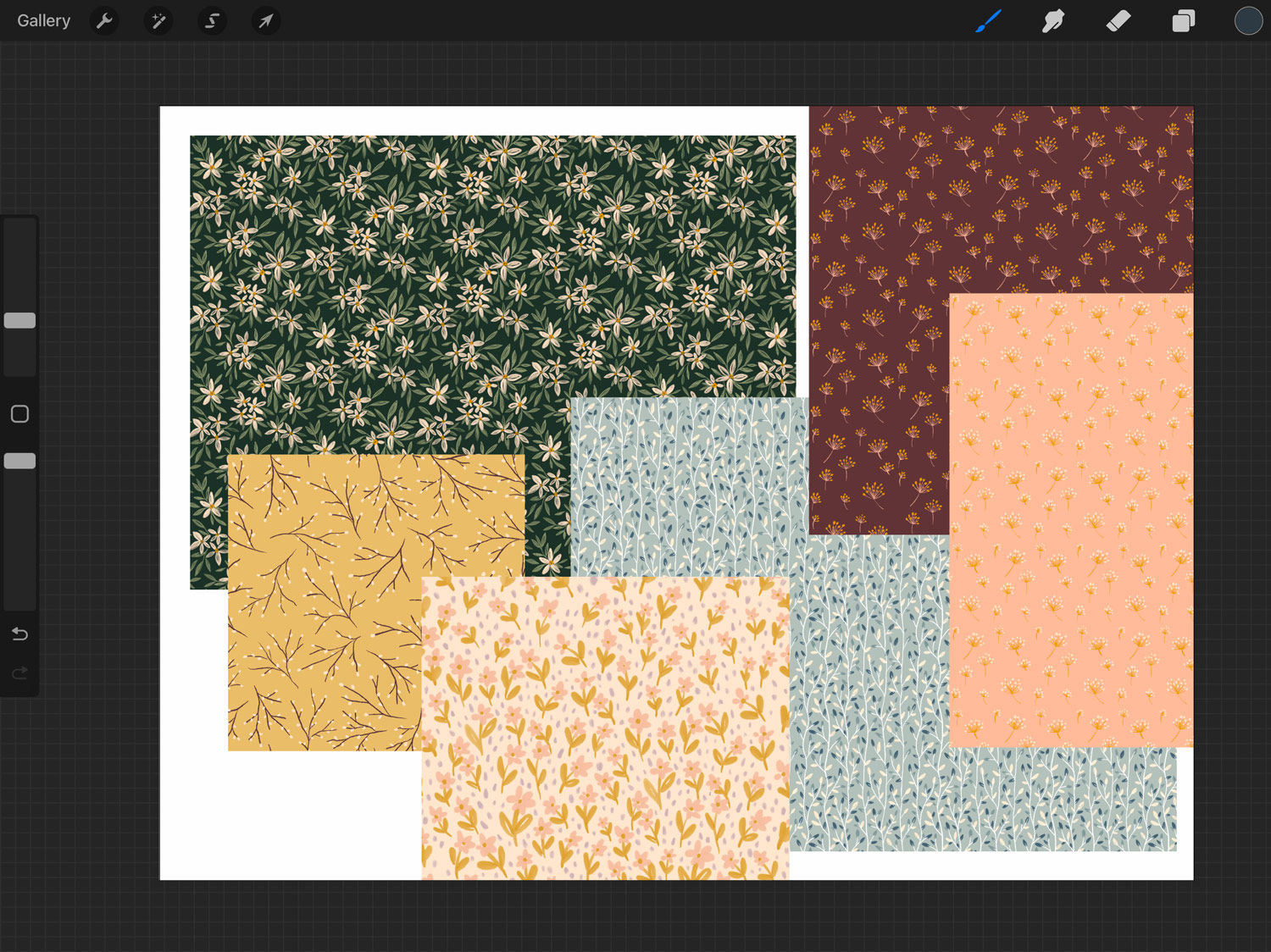Open the Adjustments magic wand menu
1271x952 pixels.
coord(158,20)
